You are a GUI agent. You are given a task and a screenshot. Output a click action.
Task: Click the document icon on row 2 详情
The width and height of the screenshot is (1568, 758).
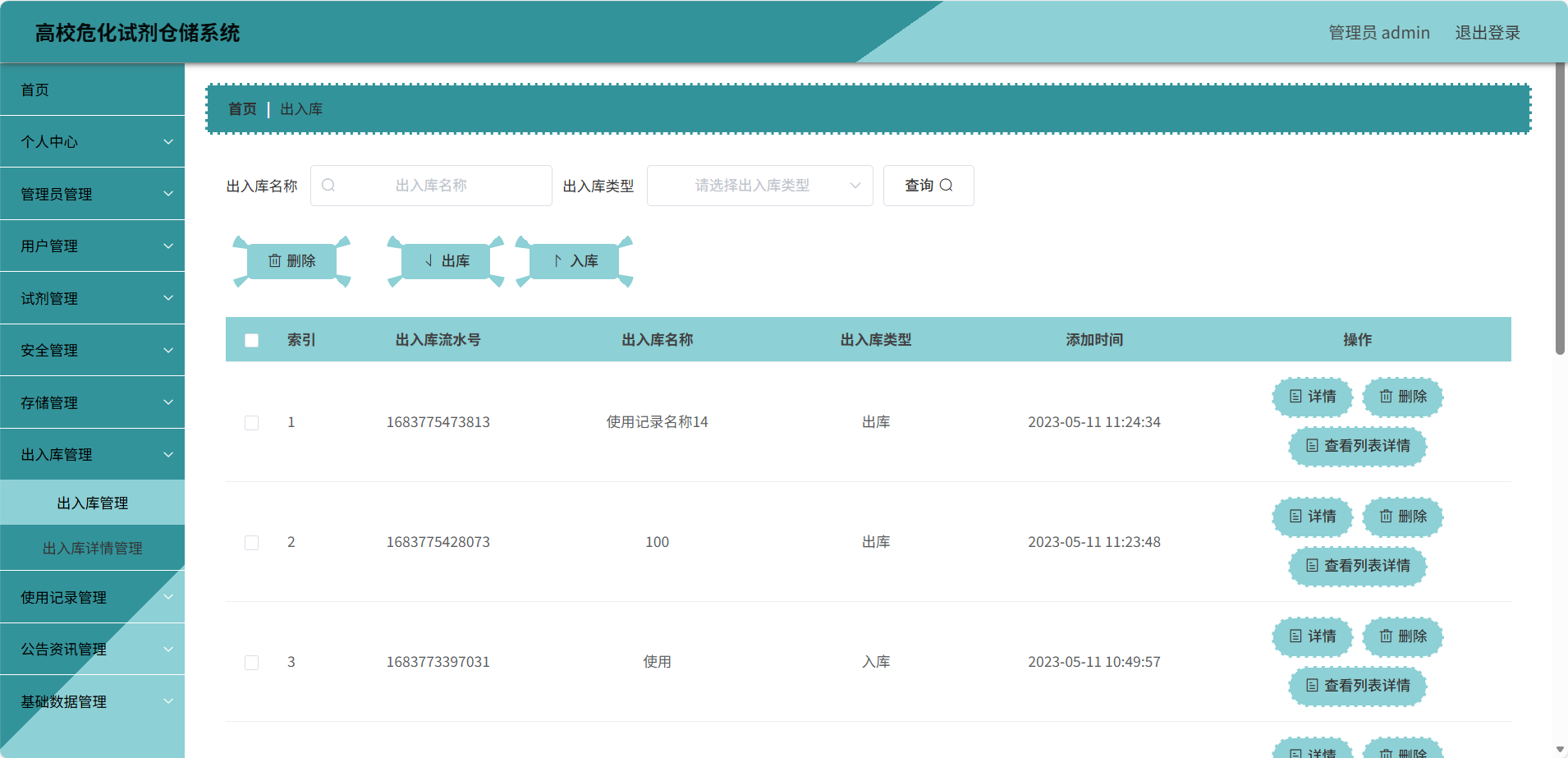(x=1295, y=517)
